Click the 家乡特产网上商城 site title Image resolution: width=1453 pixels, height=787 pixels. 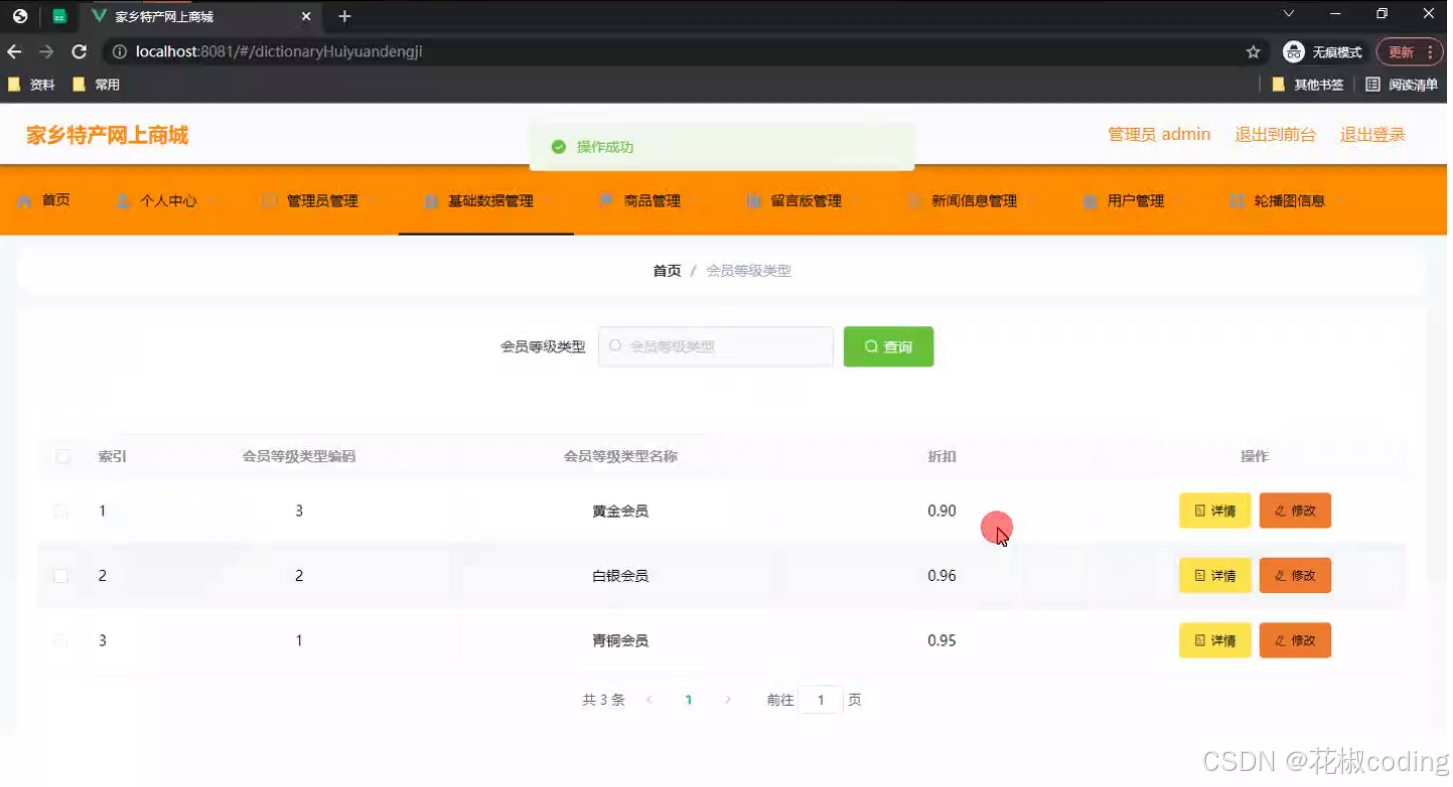(107, 135)
